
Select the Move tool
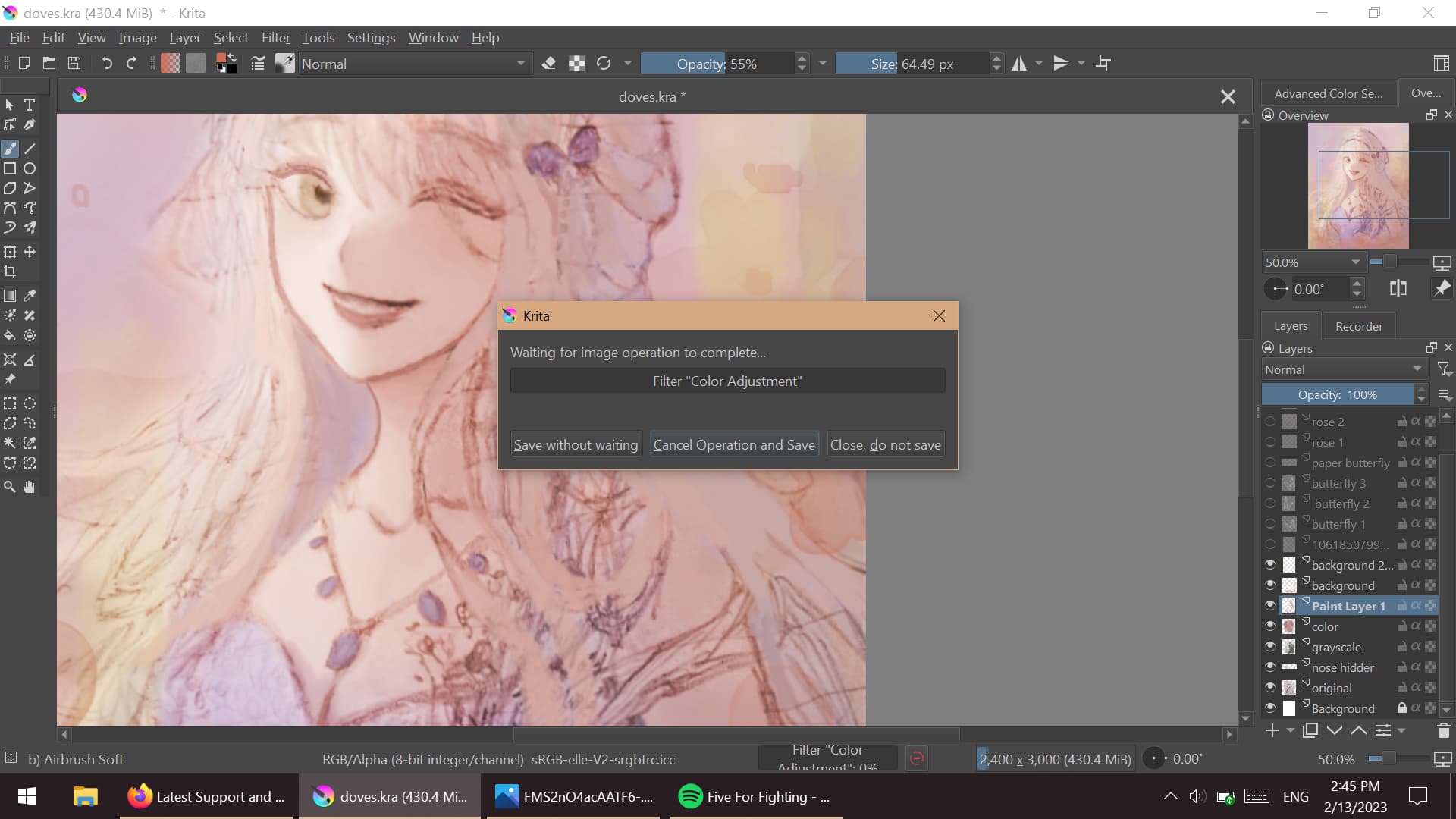pos(30,252)
